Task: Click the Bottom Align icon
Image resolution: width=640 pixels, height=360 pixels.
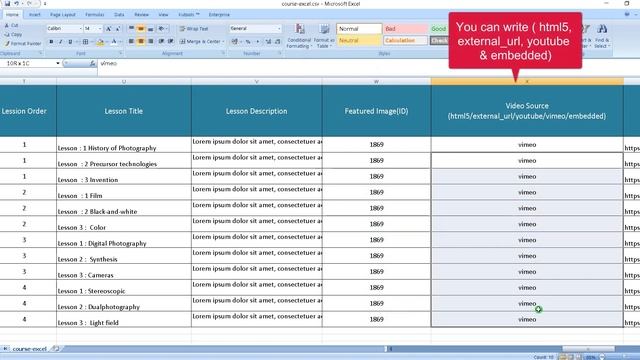Action: (x=151, y=29)
